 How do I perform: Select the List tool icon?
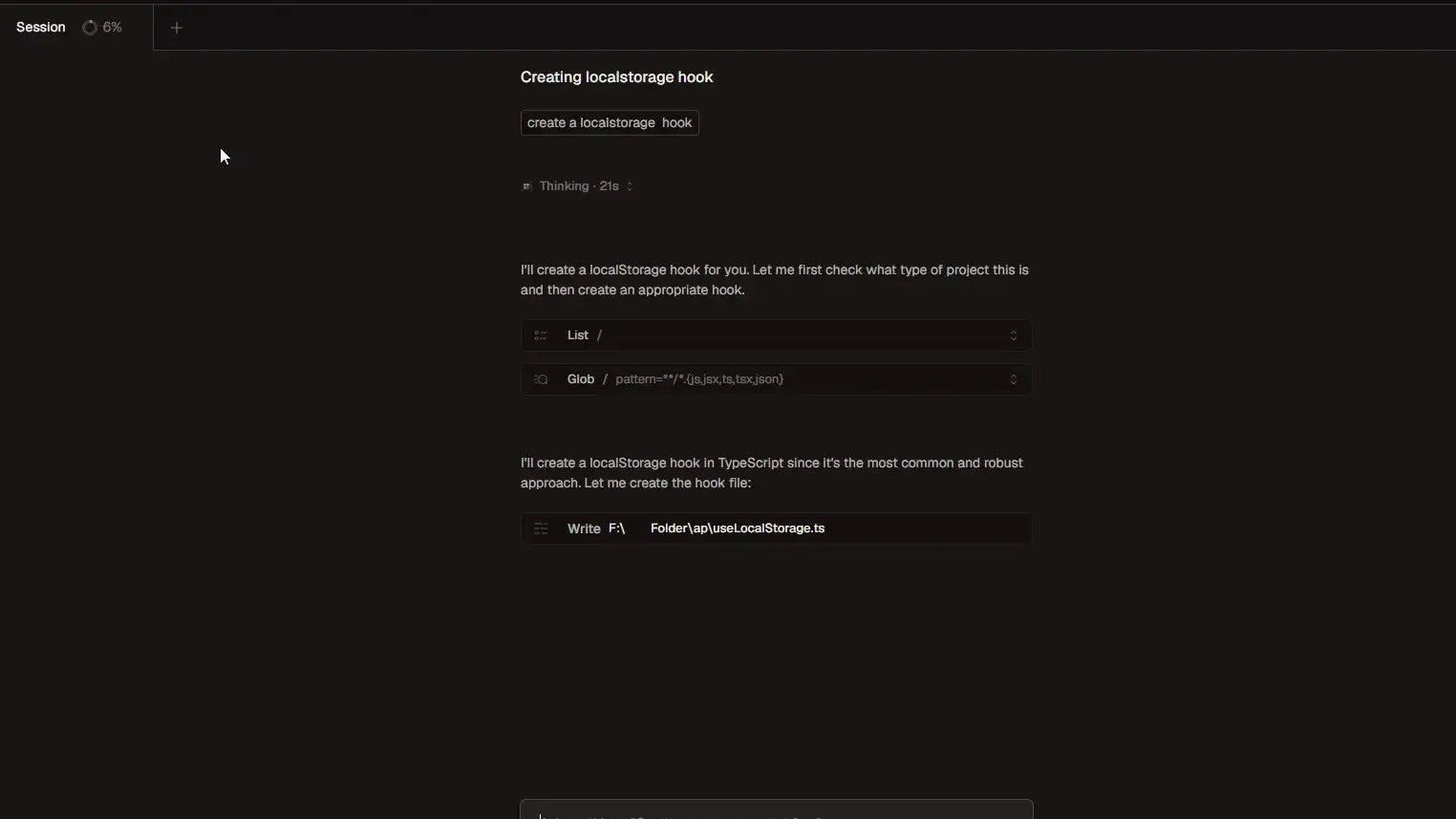pyautogui.click(x=541, y=335)
